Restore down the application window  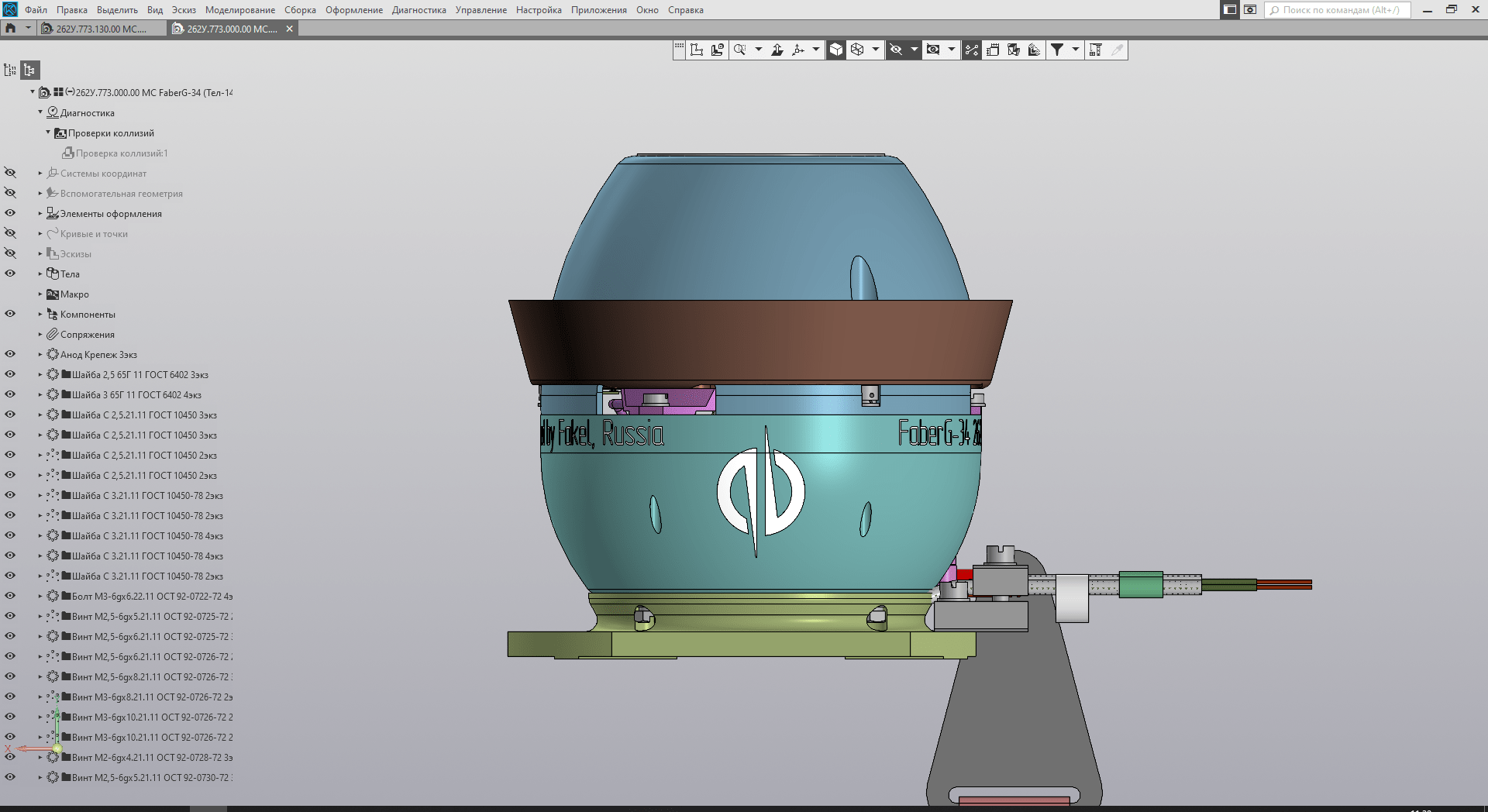click(x=1452, y=9)
